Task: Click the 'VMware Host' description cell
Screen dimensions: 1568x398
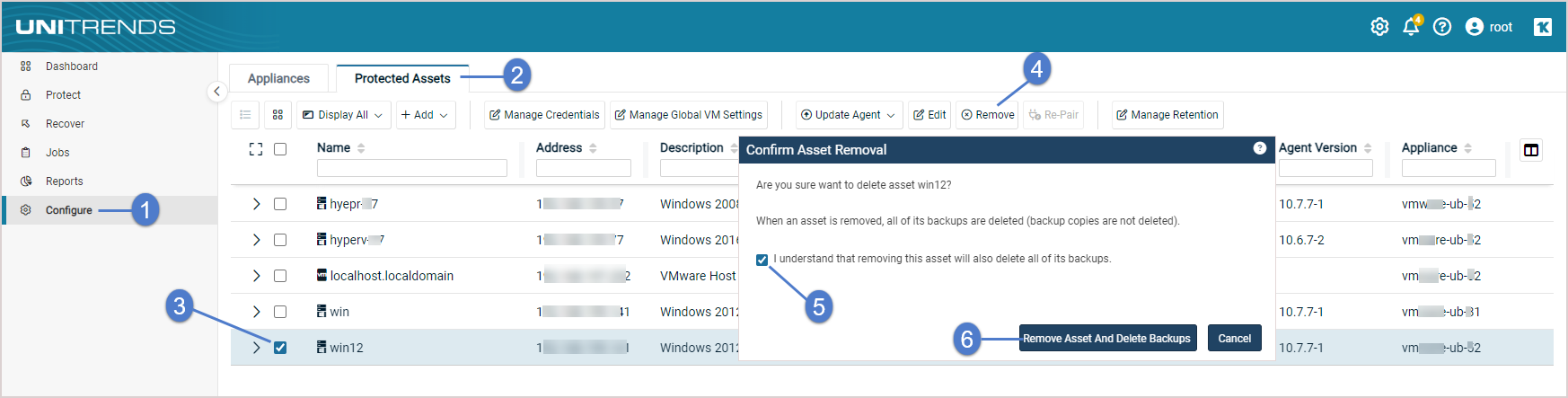Action: coord(698,276)
